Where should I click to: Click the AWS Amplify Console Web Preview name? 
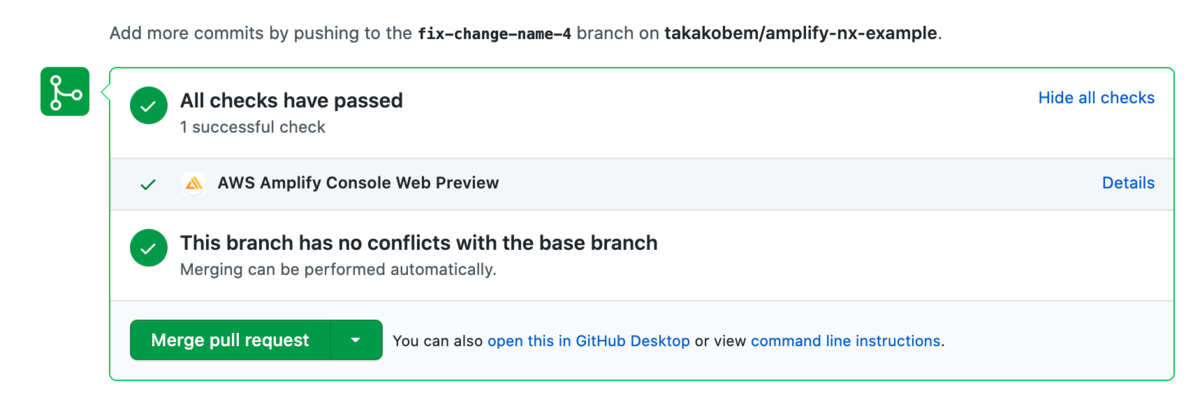[x=358, y=183]
